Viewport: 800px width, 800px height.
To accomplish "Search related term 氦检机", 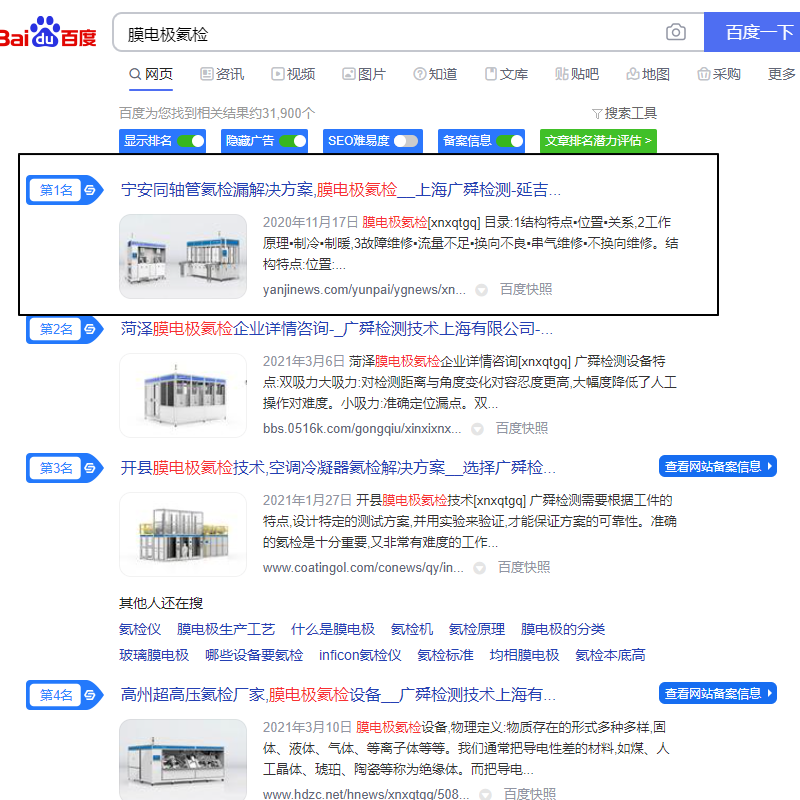I will (412, 629).
